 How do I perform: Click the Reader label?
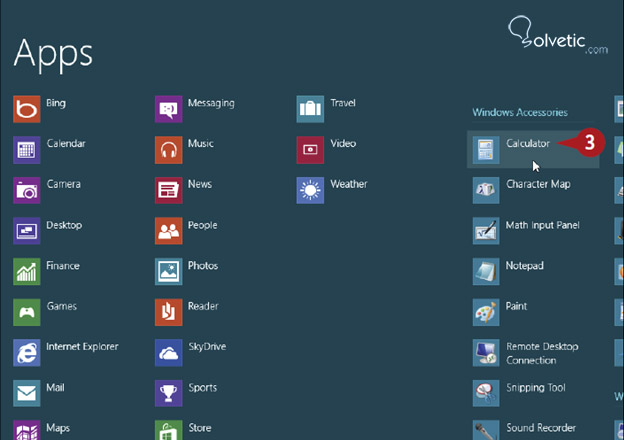pyautogui.click(x=203, y=306)
